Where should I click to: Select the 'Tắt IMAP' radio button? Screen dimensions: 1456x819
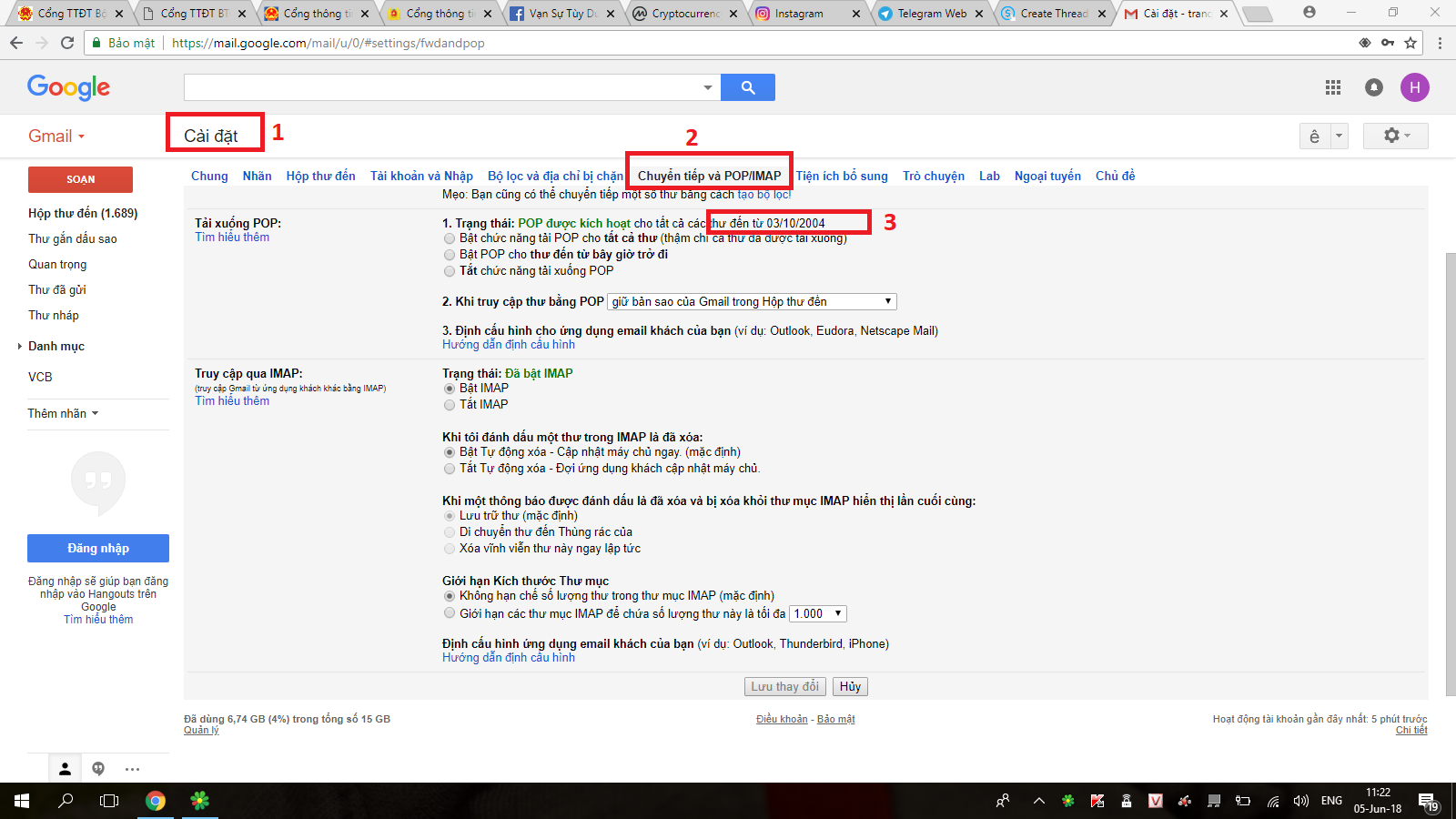tap(450, 405)
